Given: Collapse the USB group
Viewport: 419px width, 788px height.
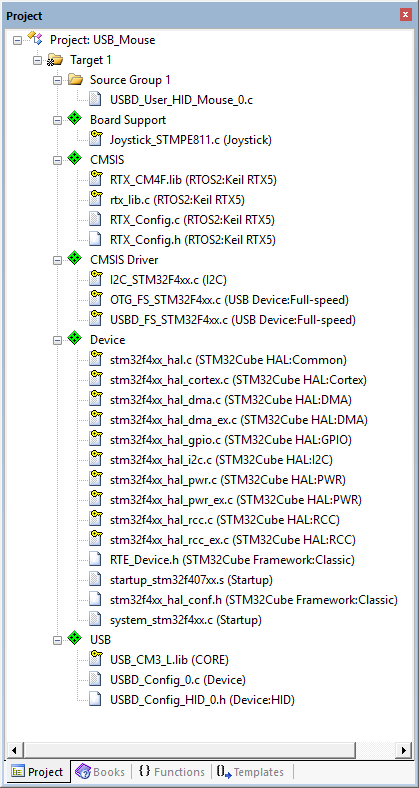Looking at the screenshot, I should point(57,640).
